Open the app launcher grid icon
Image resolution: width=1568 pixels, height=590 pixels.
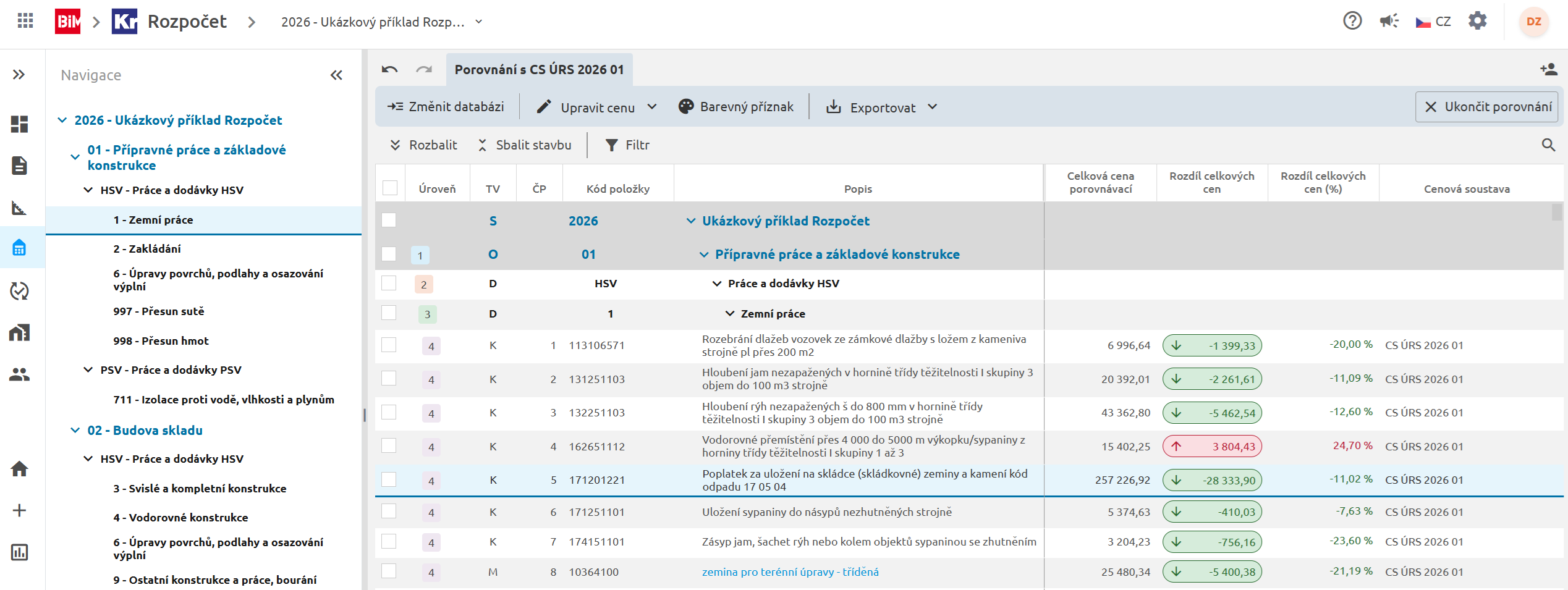coord(25,21)
